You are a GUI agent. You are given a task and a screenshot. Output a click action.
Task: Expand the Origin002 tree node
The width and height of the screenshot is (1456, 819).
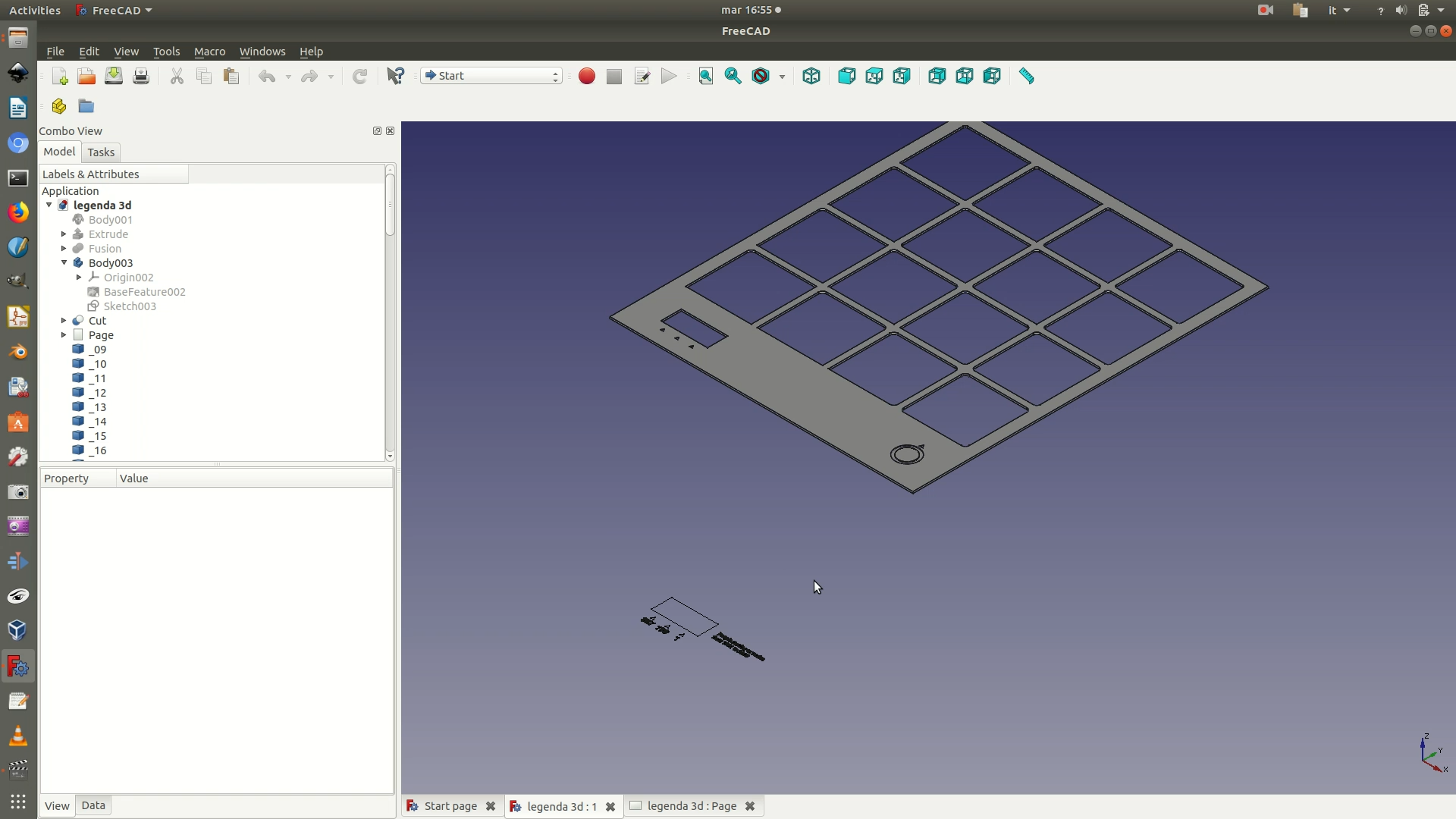tap(79, 278)
